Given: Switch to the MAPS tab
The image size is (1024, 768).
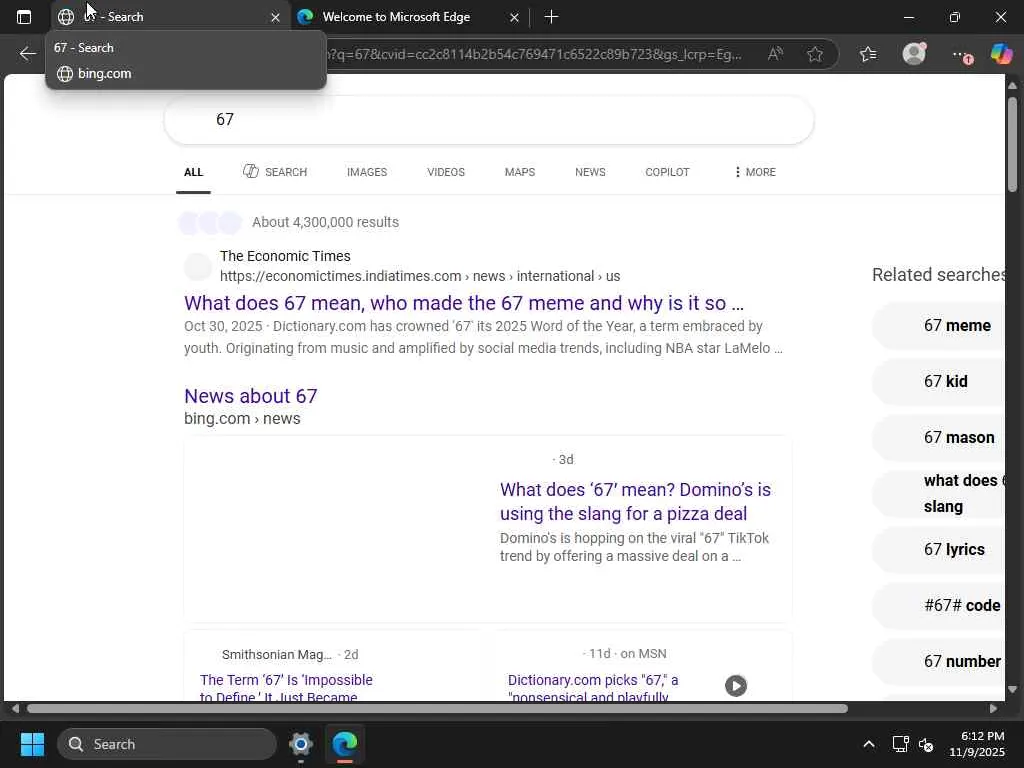Looking at the screenshot, I should coord(520,172).
